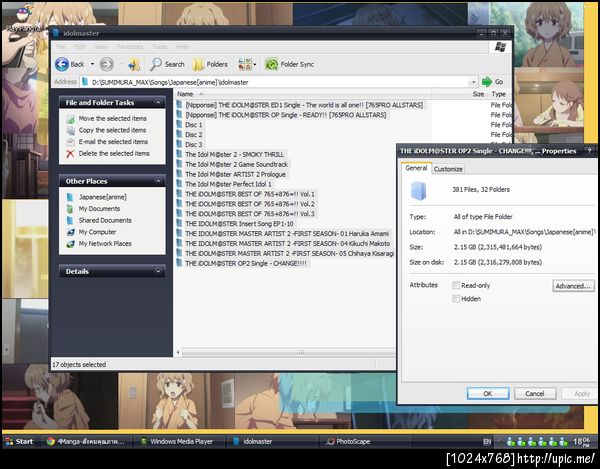The image size is (600, 469).
Task: Click the My Network Places icon
Action: (70, 244)
